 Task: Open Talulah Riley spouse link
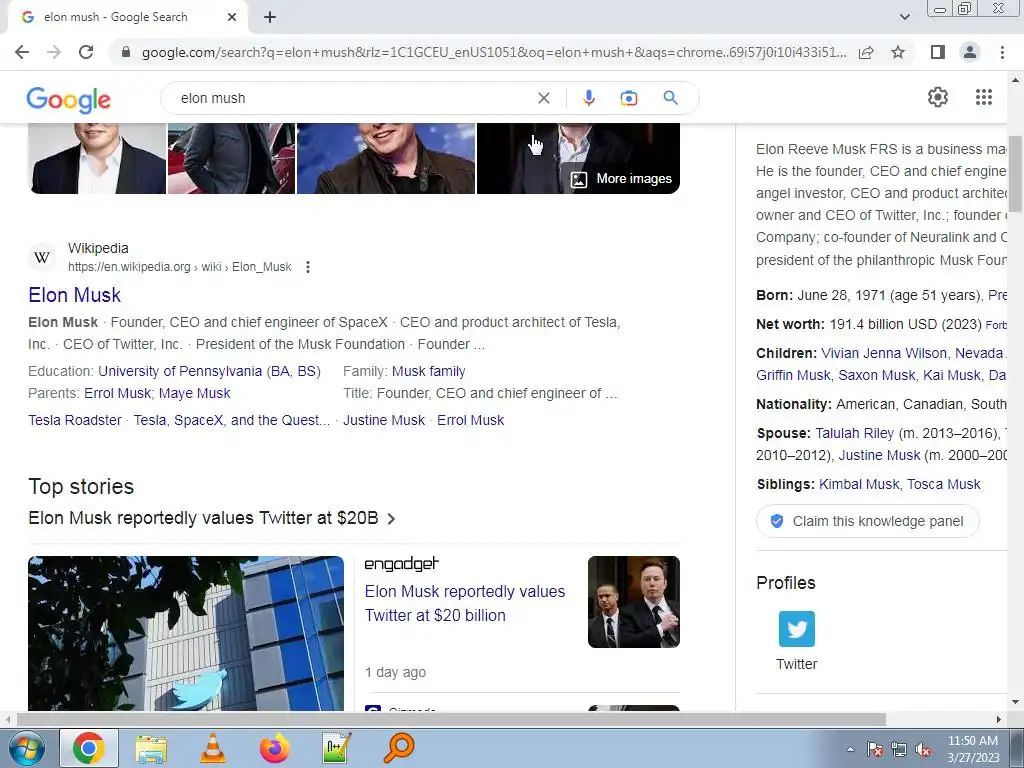(x=854, y=434)
